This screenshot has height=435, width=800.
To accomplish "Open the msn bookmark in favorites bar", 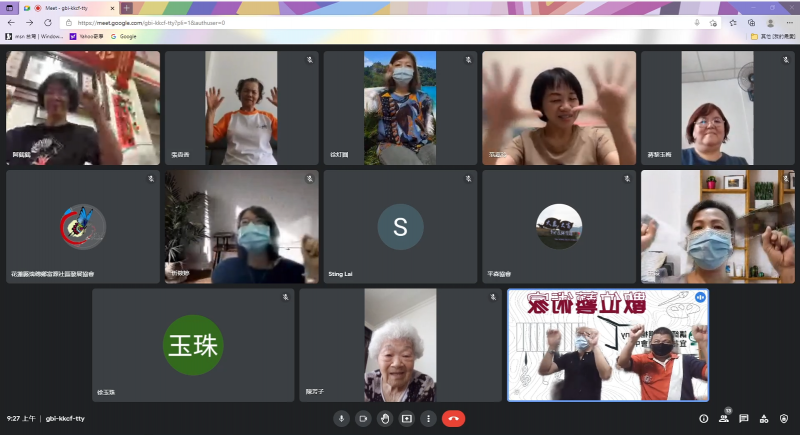I will click(x=34, y=37).
